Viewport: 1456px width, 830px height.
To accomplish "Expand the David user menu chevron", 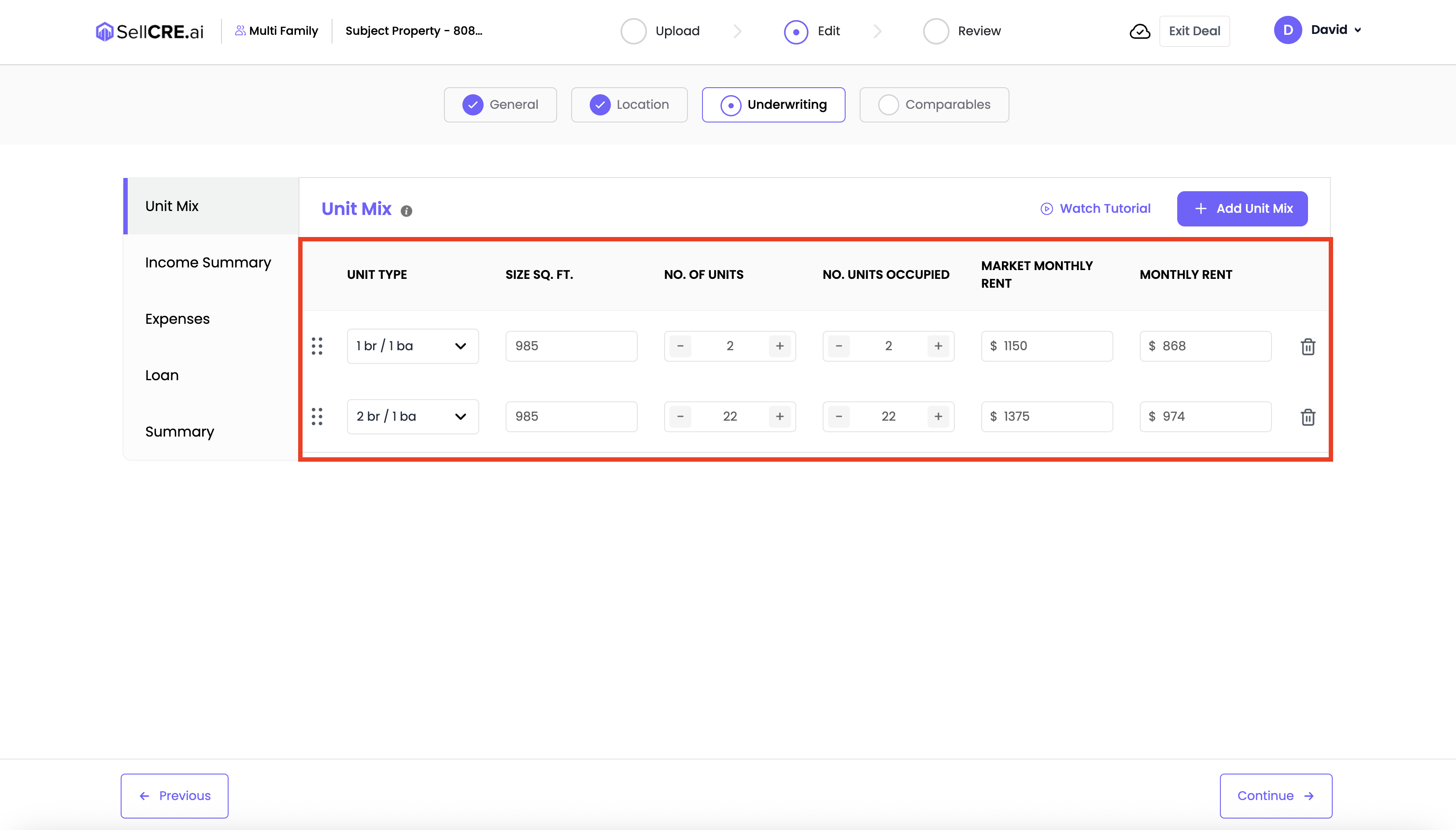I will click(1358, 30).
